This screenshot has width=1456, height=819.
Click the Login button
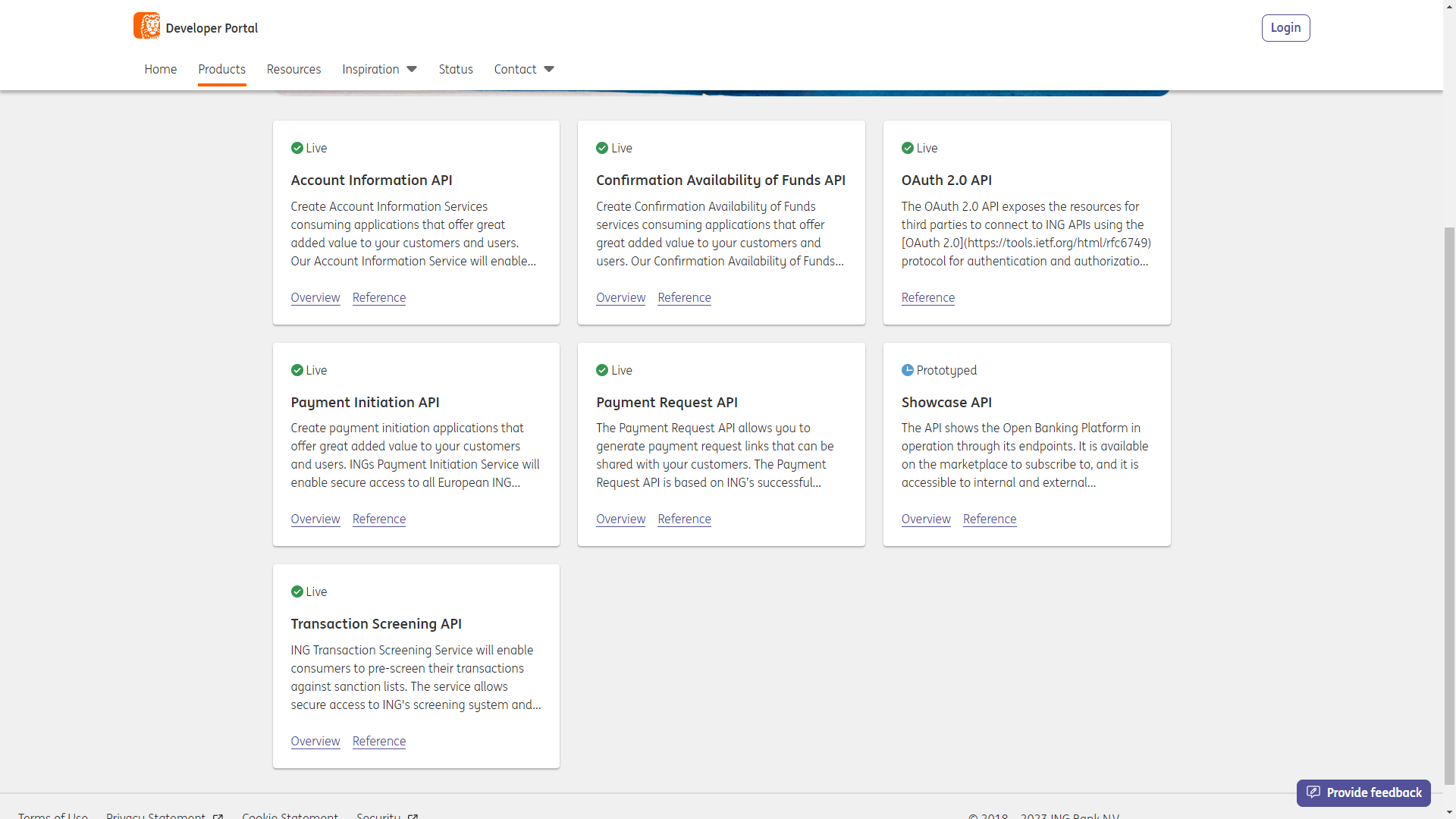click(1286, 28)
